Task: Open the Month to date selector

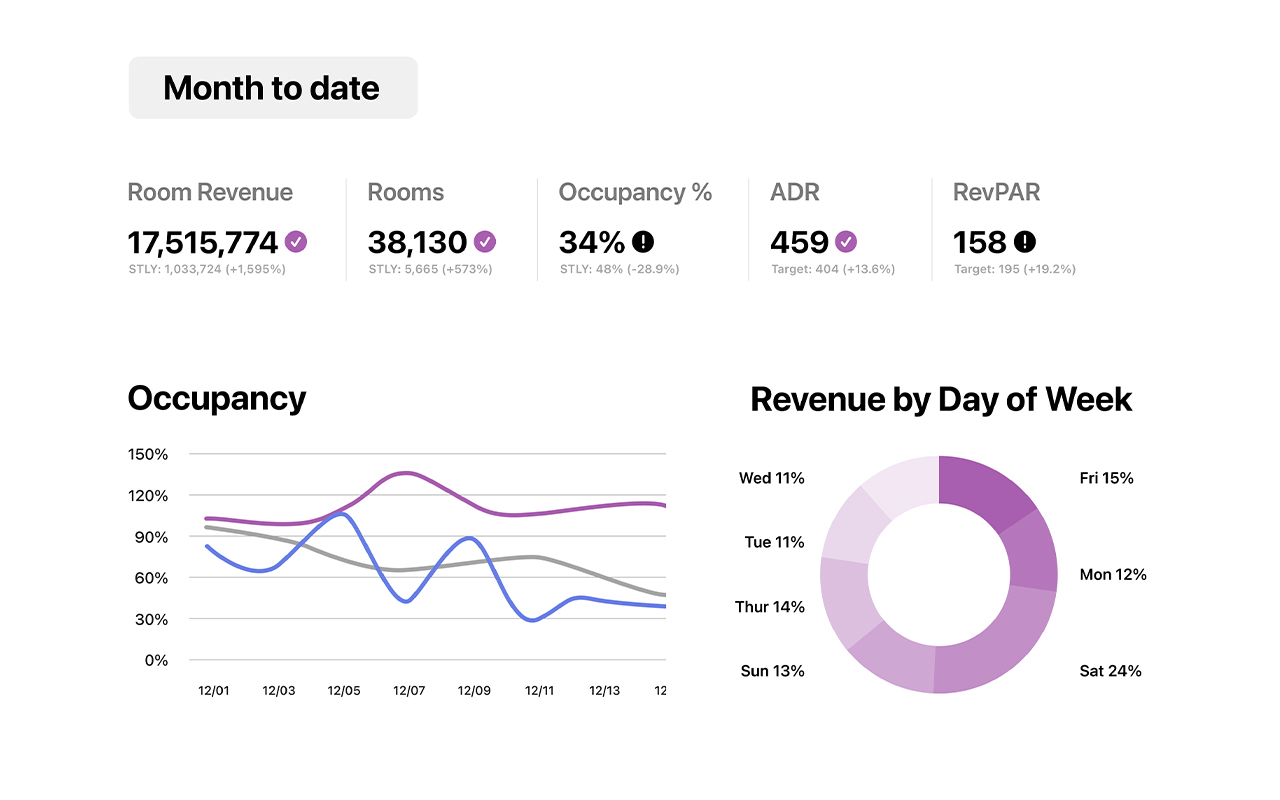Action: coord(272,88)
